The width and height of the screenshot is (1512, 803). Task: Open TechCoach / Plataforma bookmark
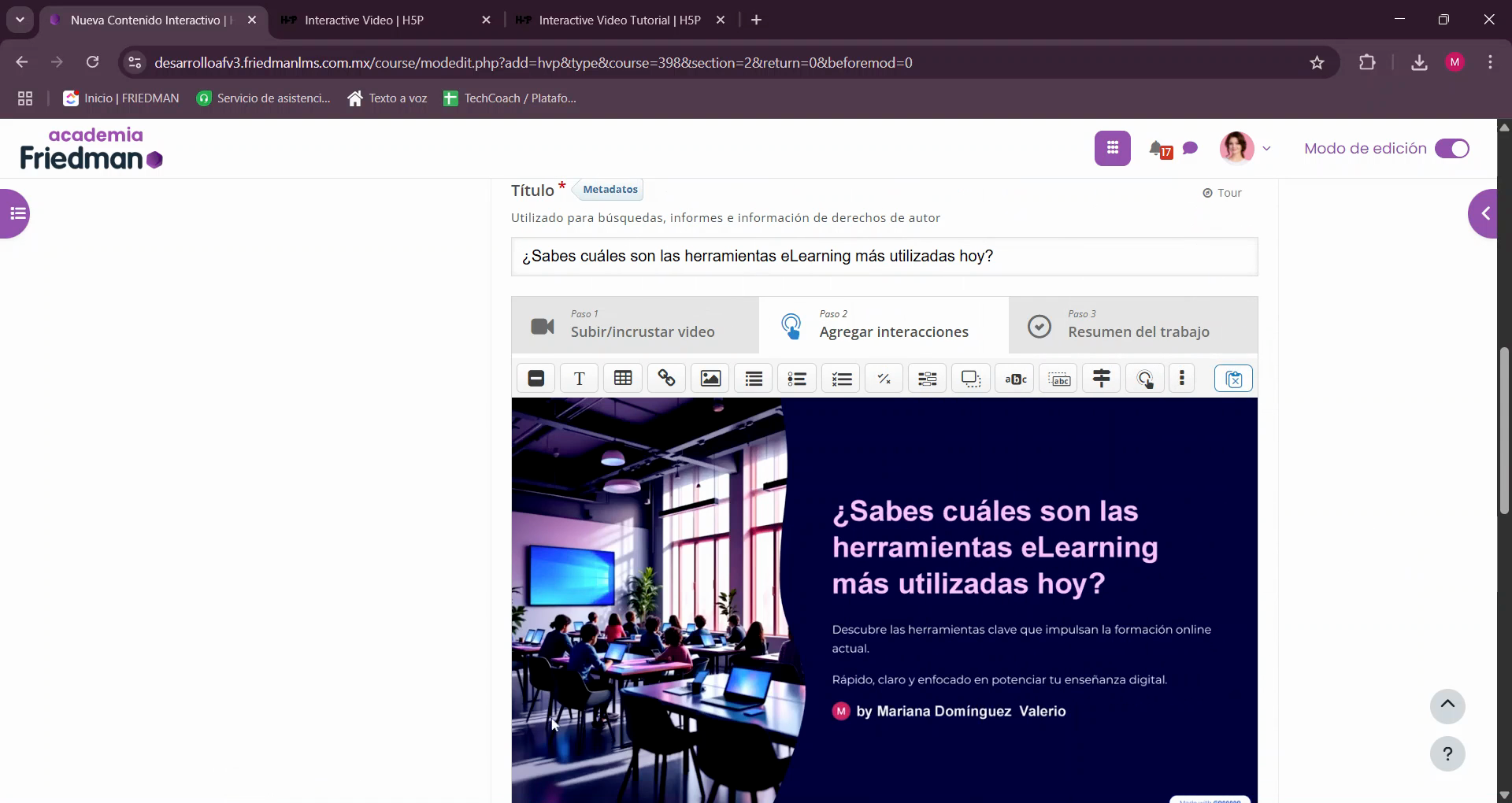click(510, 98)
